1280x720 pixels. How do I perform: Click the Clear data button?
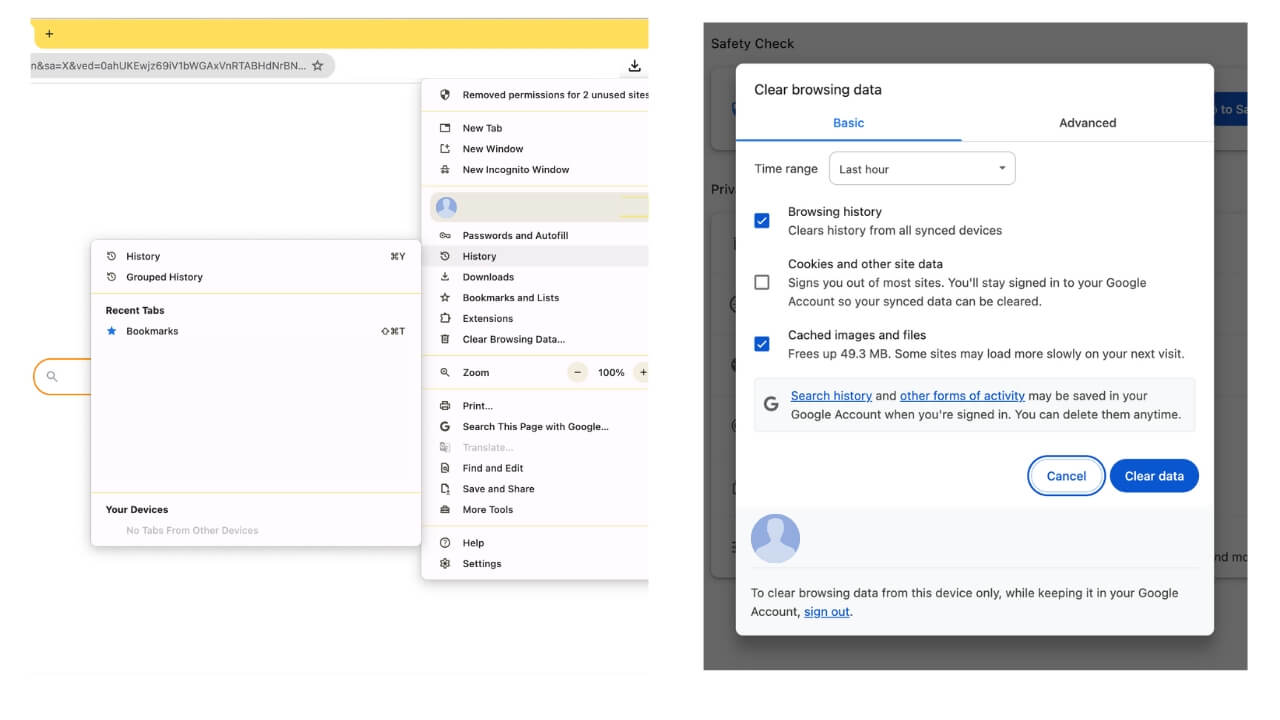1154,475
